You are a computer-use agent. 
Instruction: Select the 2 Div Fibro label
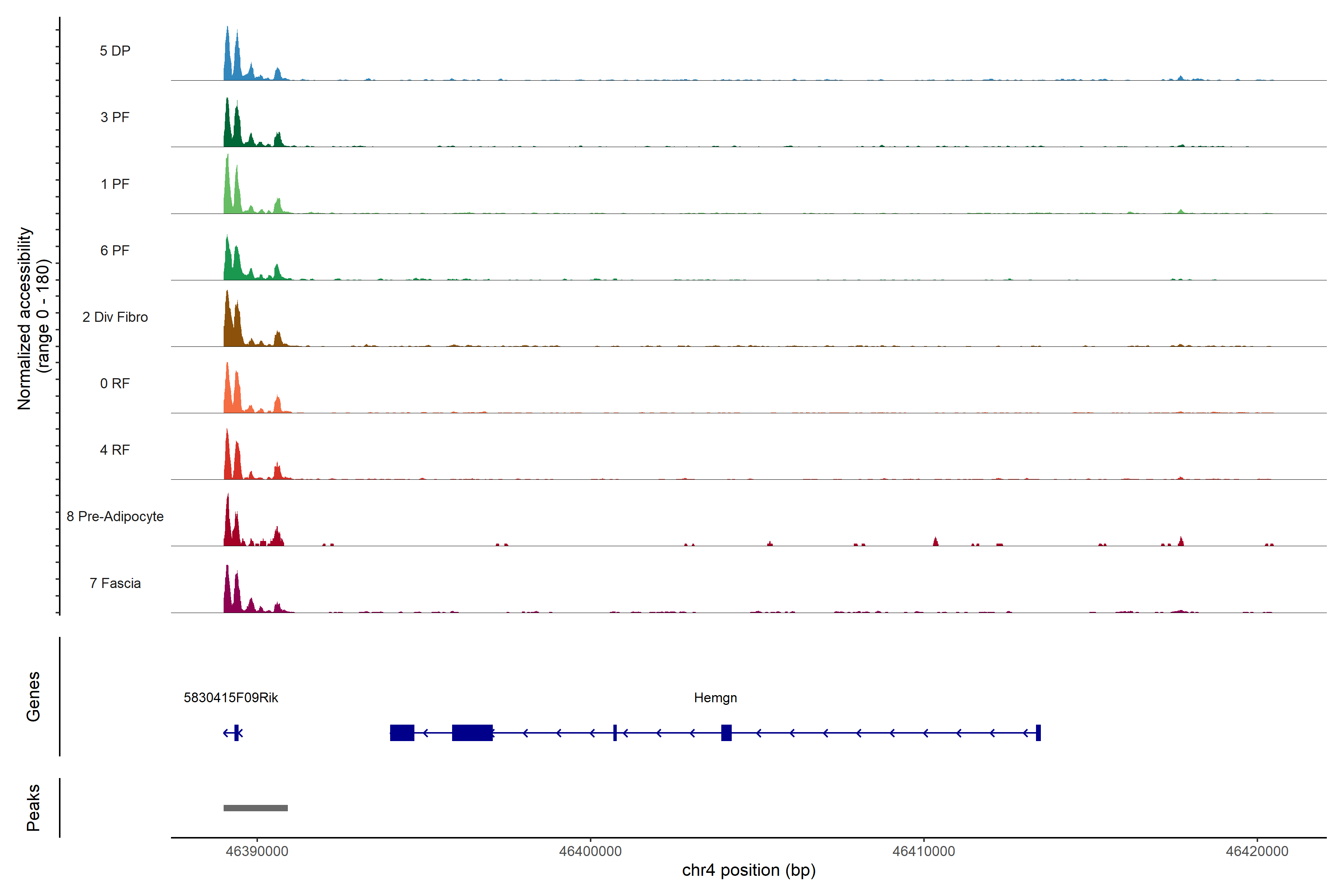click(115, 317)
